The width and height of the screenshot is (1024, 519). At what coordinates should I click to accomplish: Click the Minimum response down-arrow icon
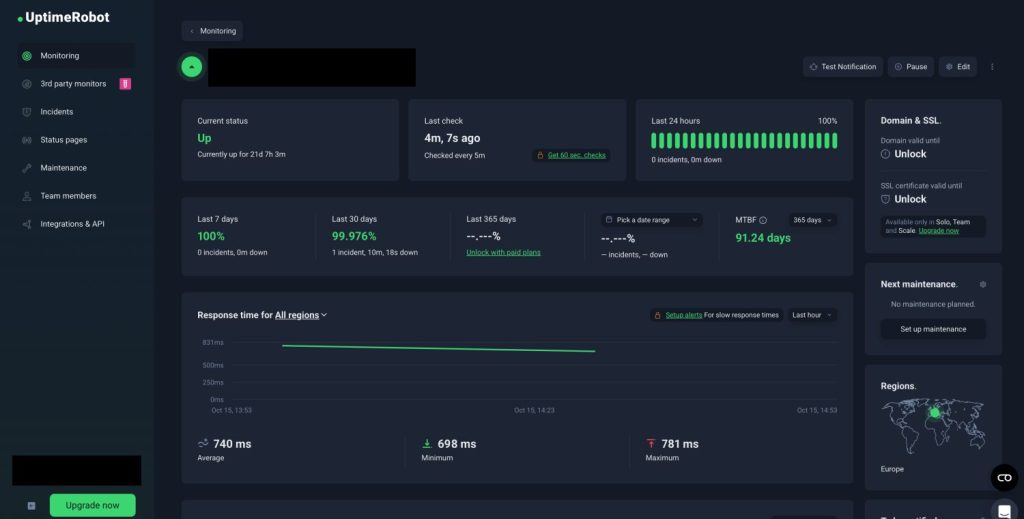tap(427, 444)
